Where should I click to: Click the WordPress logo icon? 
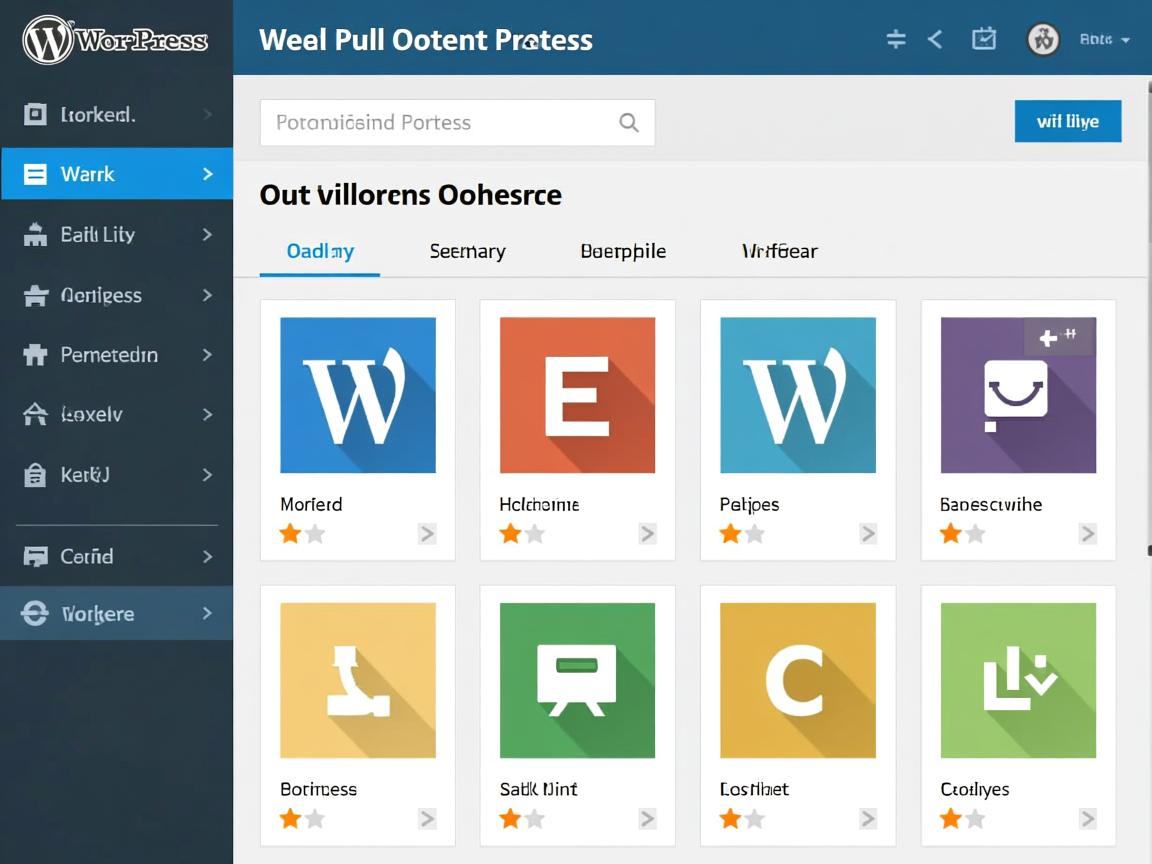[x=47, y=40]
